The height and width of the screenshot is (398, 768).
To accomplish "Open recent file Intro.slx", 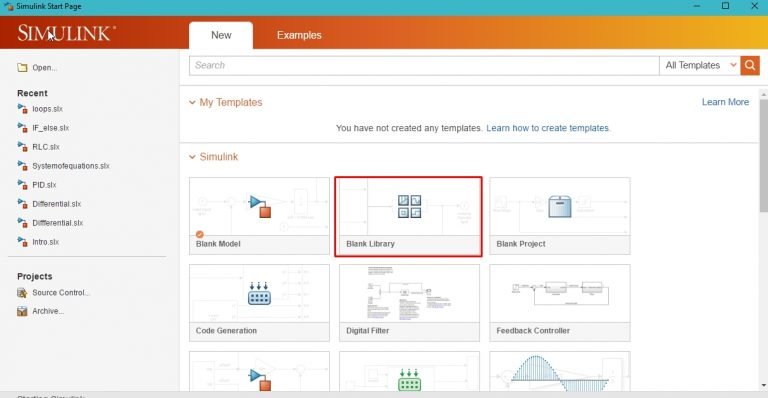I will pos(46,242).
